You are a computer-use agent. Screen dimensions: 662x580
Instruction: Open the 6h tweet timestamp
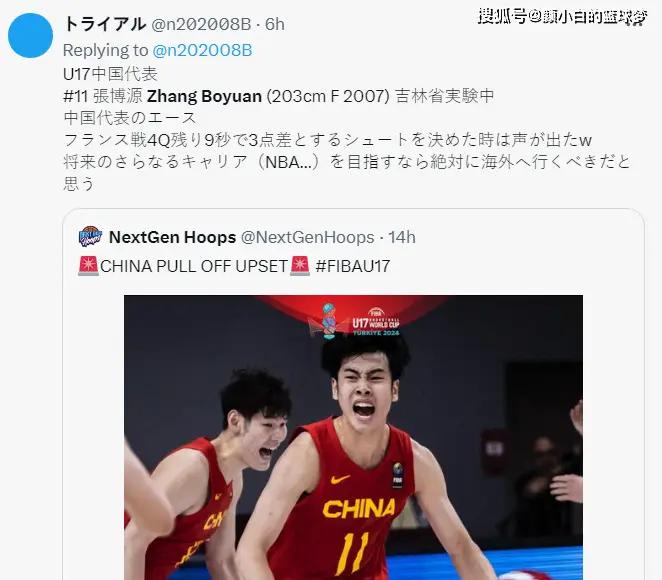(274, 24)
